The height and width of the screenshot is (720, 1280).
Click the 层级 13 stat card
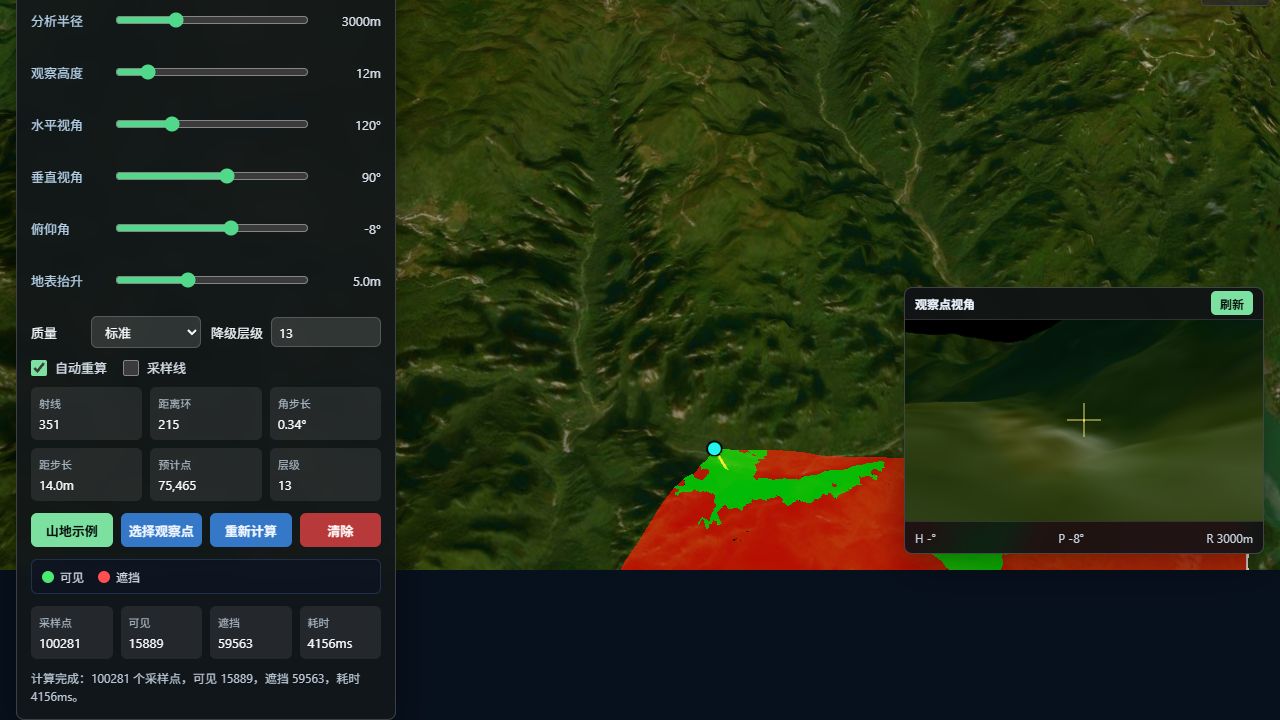tap(325, 474)
